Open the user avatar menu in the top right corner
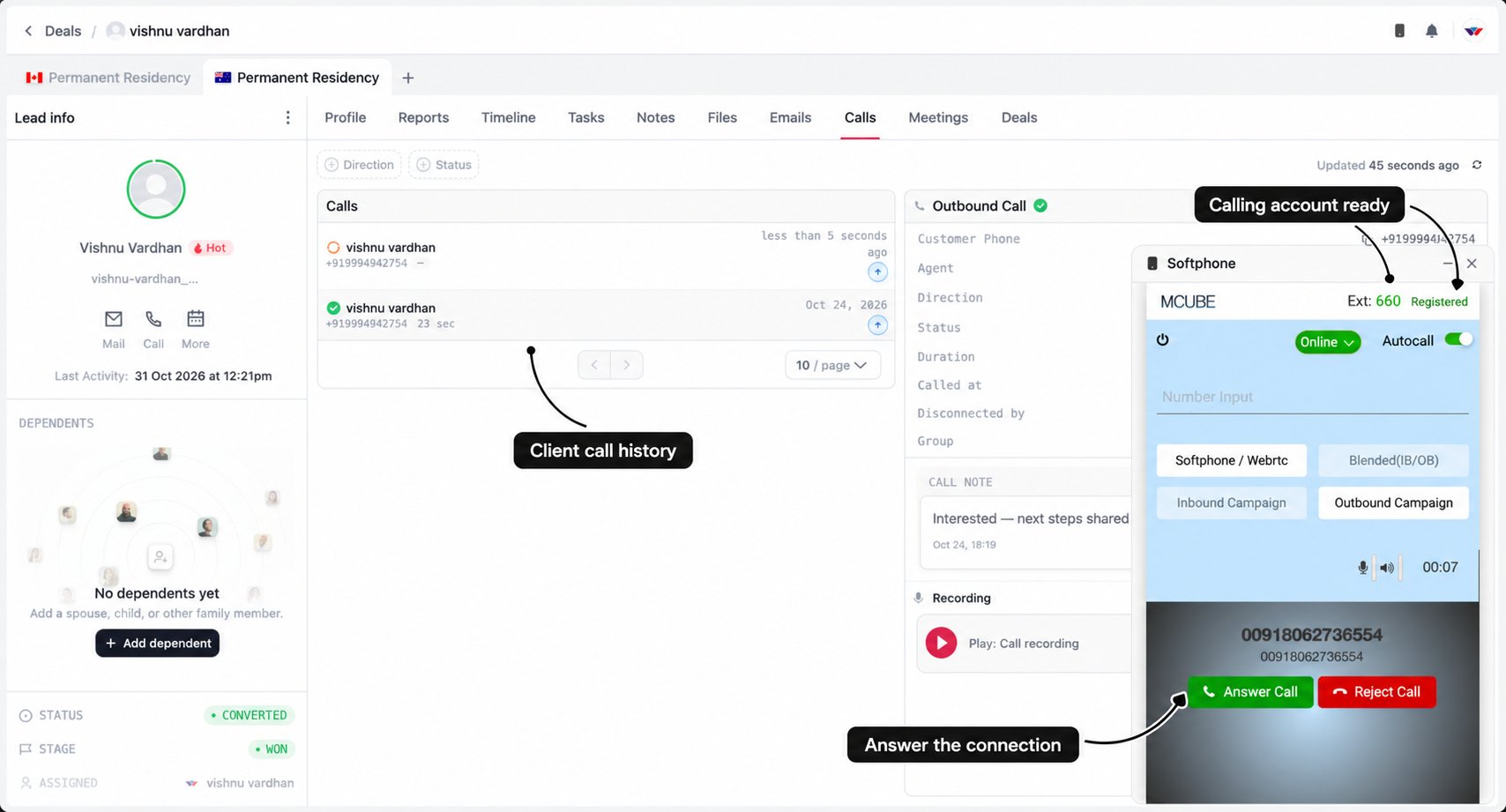 point(1473,31)
